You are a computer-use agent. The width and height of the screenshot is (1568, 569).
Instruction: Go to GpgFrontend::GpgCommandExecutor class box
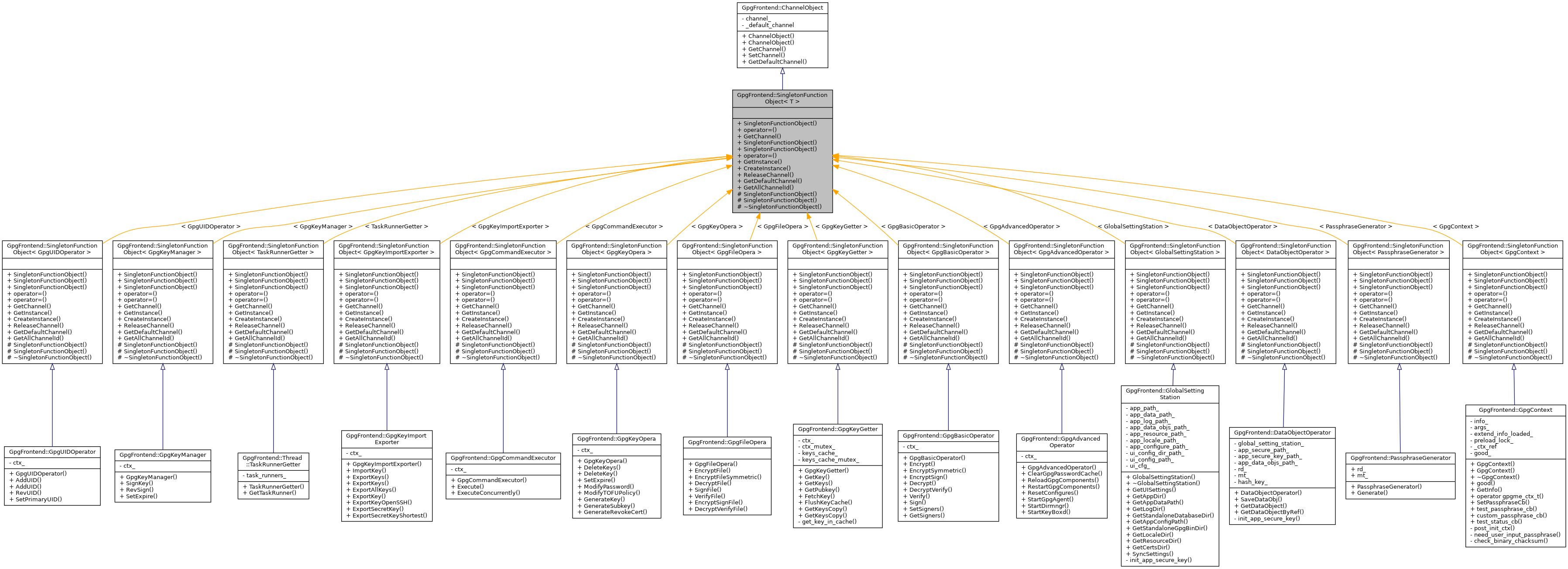point(503,476)
